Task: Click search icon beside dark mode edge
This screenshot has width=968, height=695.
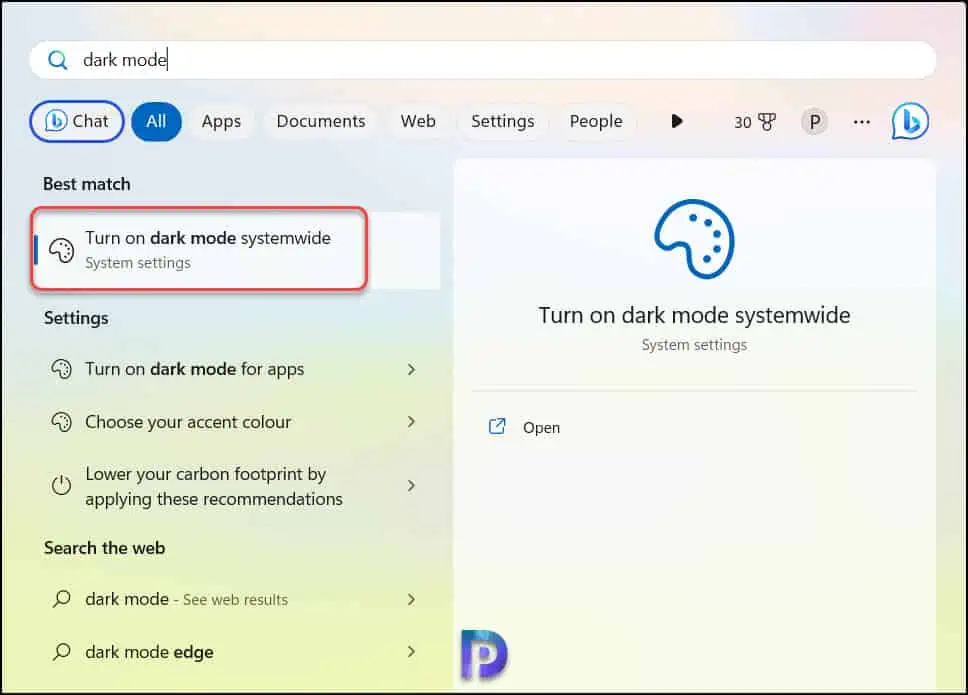Action: [62, 651]
